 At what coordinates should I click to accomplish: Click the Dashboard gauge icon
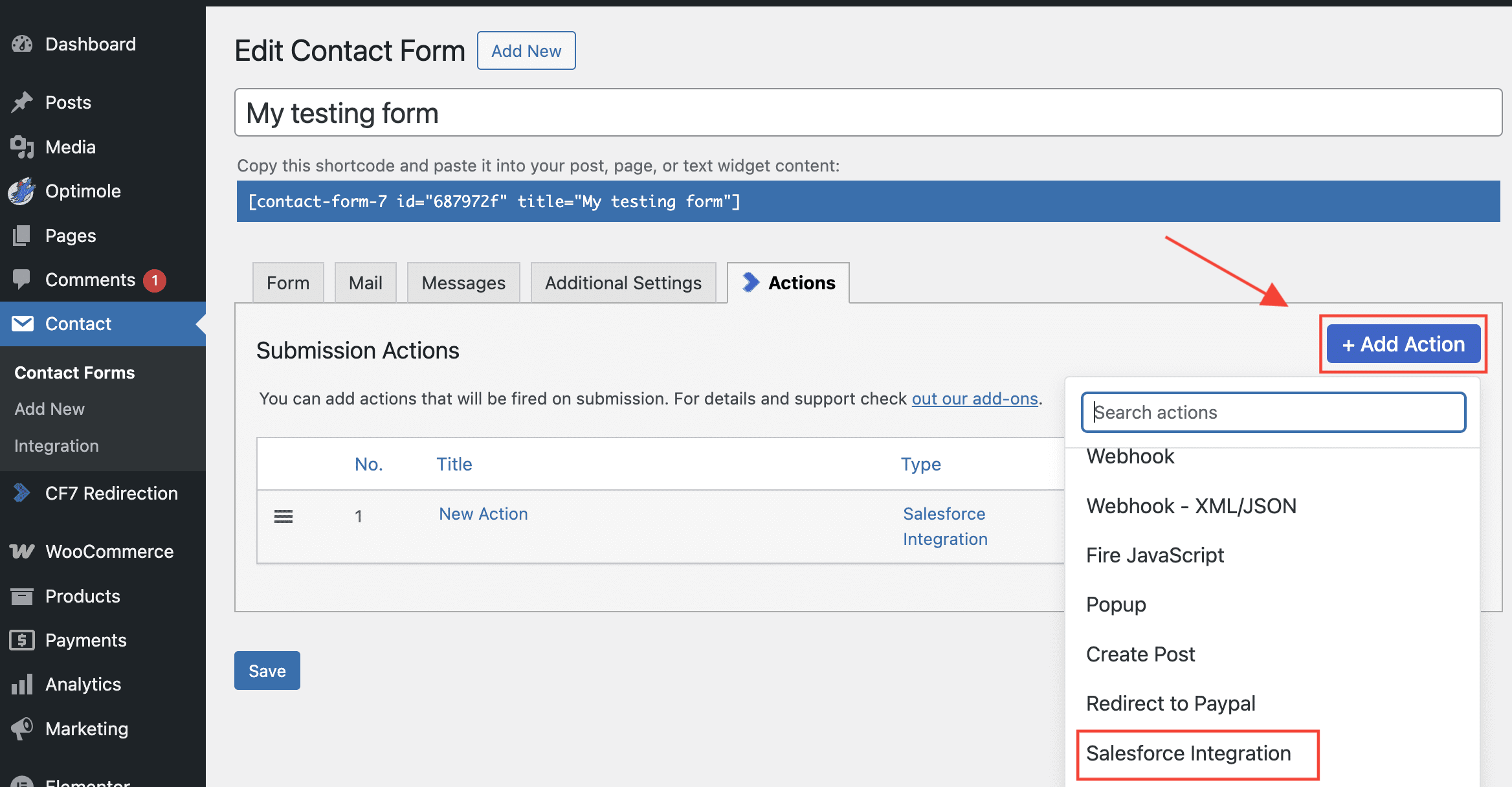(x=22, y=44)
